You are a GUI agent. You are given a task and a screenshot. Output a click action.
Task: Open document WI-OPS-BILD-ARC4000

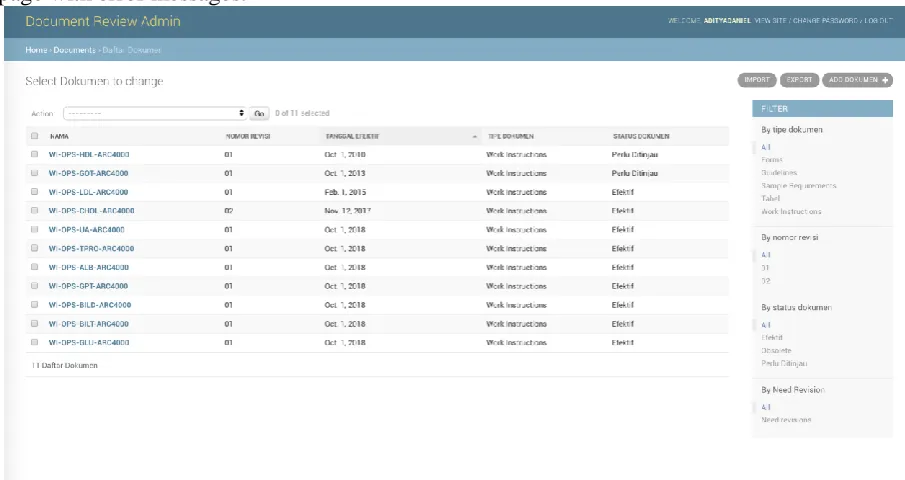pyautogui.click(x=90, y=305)
